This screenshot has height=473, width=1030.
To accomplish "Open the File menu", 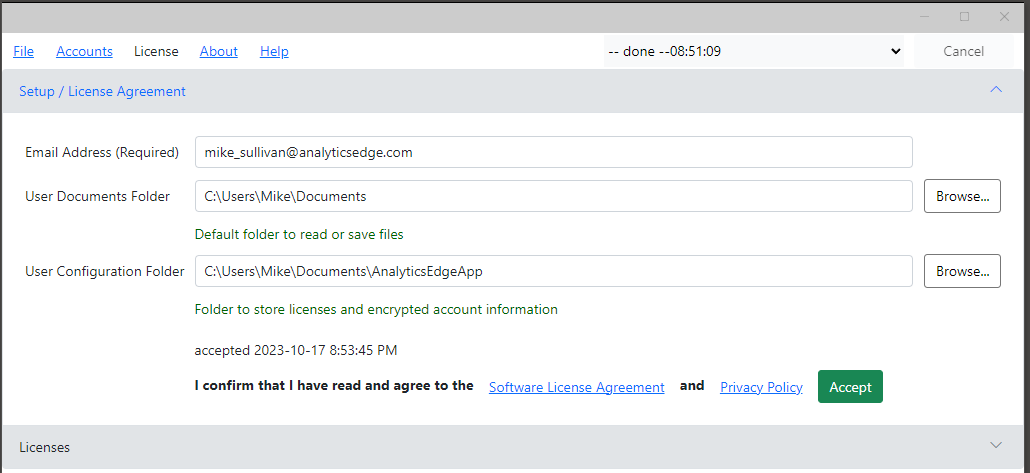I will (24, 51).
